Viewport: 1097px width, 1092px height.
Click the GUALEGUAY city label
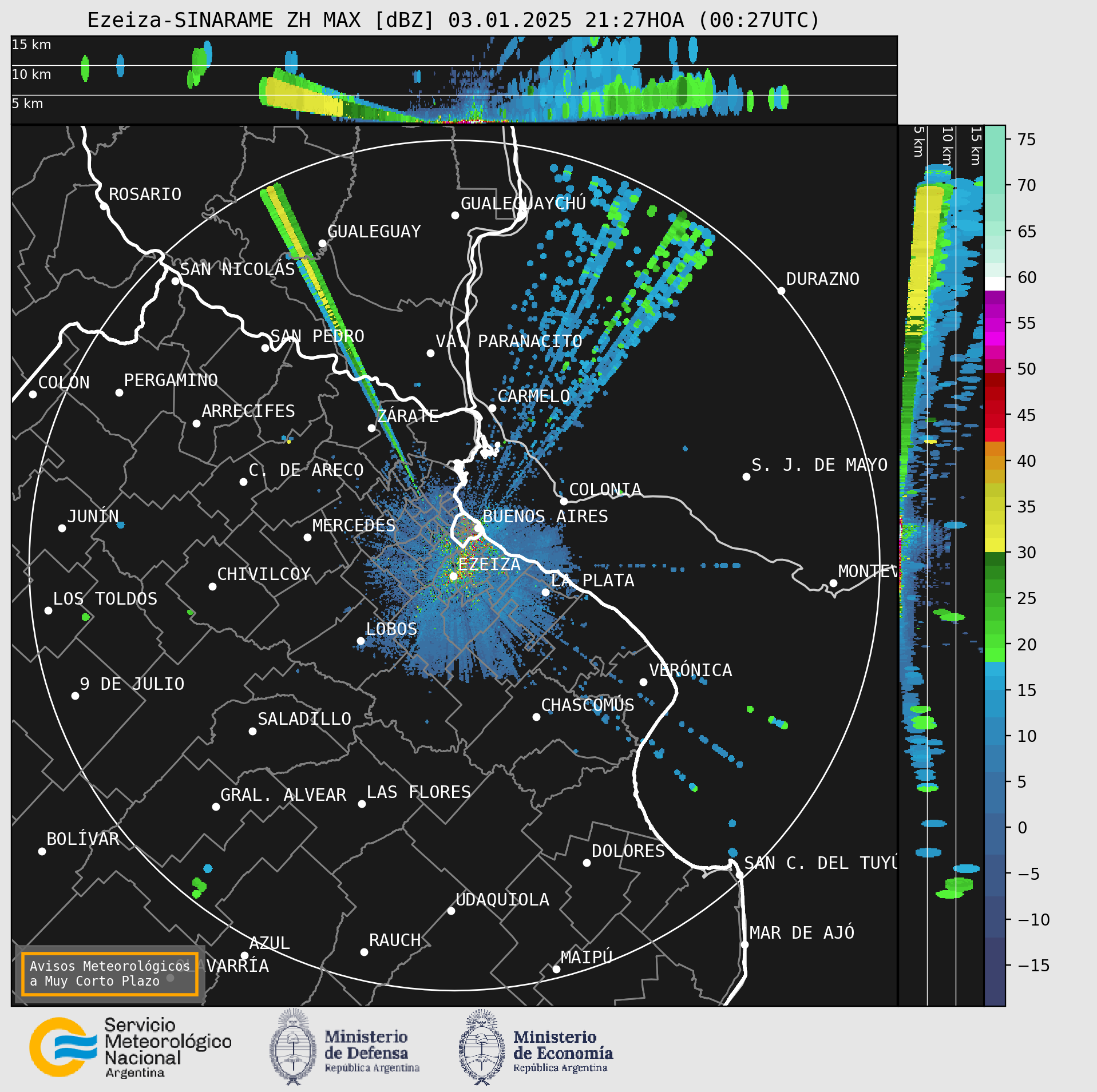(374, 232)
